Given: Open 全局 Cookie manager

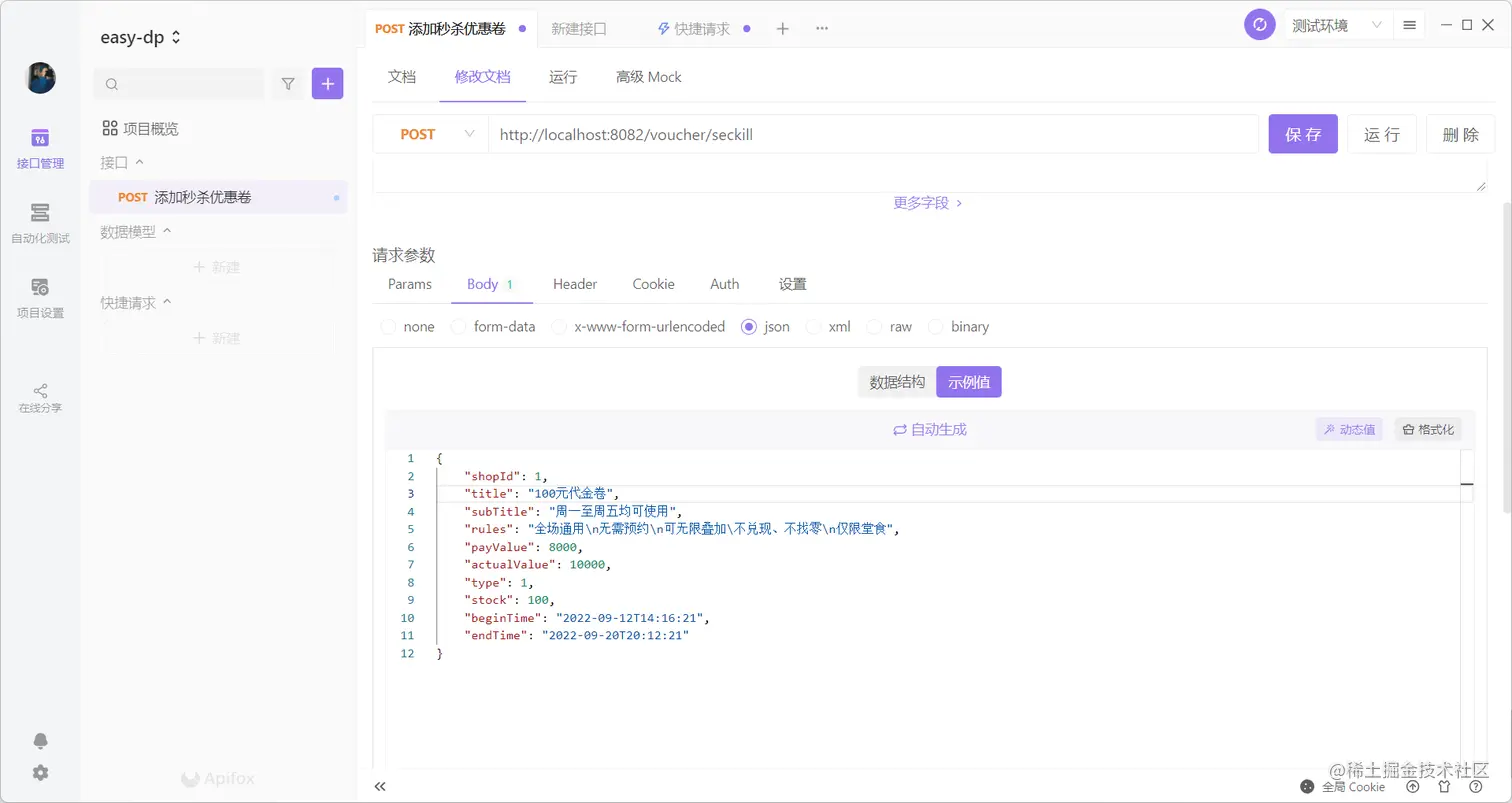Looking at the screenshot, I should 1343,787.
